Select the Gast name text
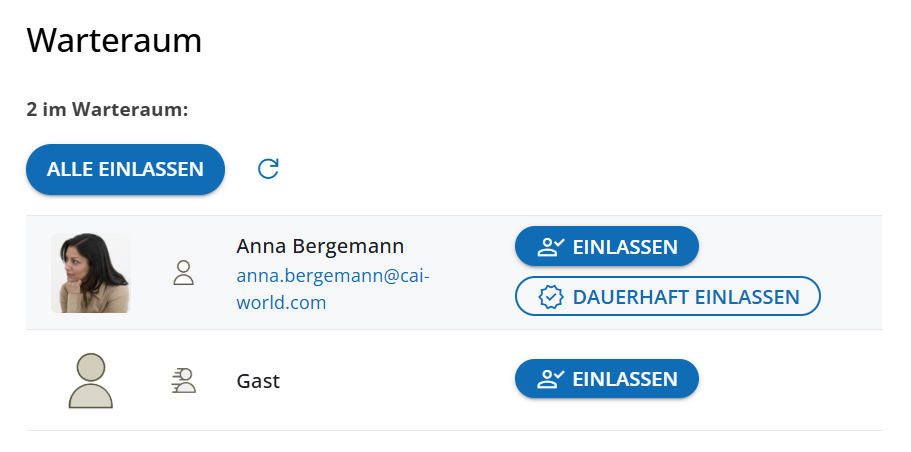This screenshot has width=911, height=452. pyautogui.click(x=258, y=381)
